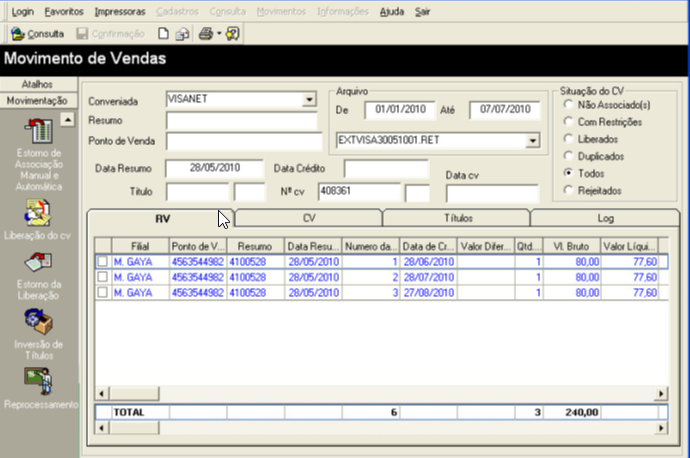The height and width of the screenshot is (458, 690).
Task: Open Estorno de Associação Manual e Automática
Action: click(x=39, y=131)
